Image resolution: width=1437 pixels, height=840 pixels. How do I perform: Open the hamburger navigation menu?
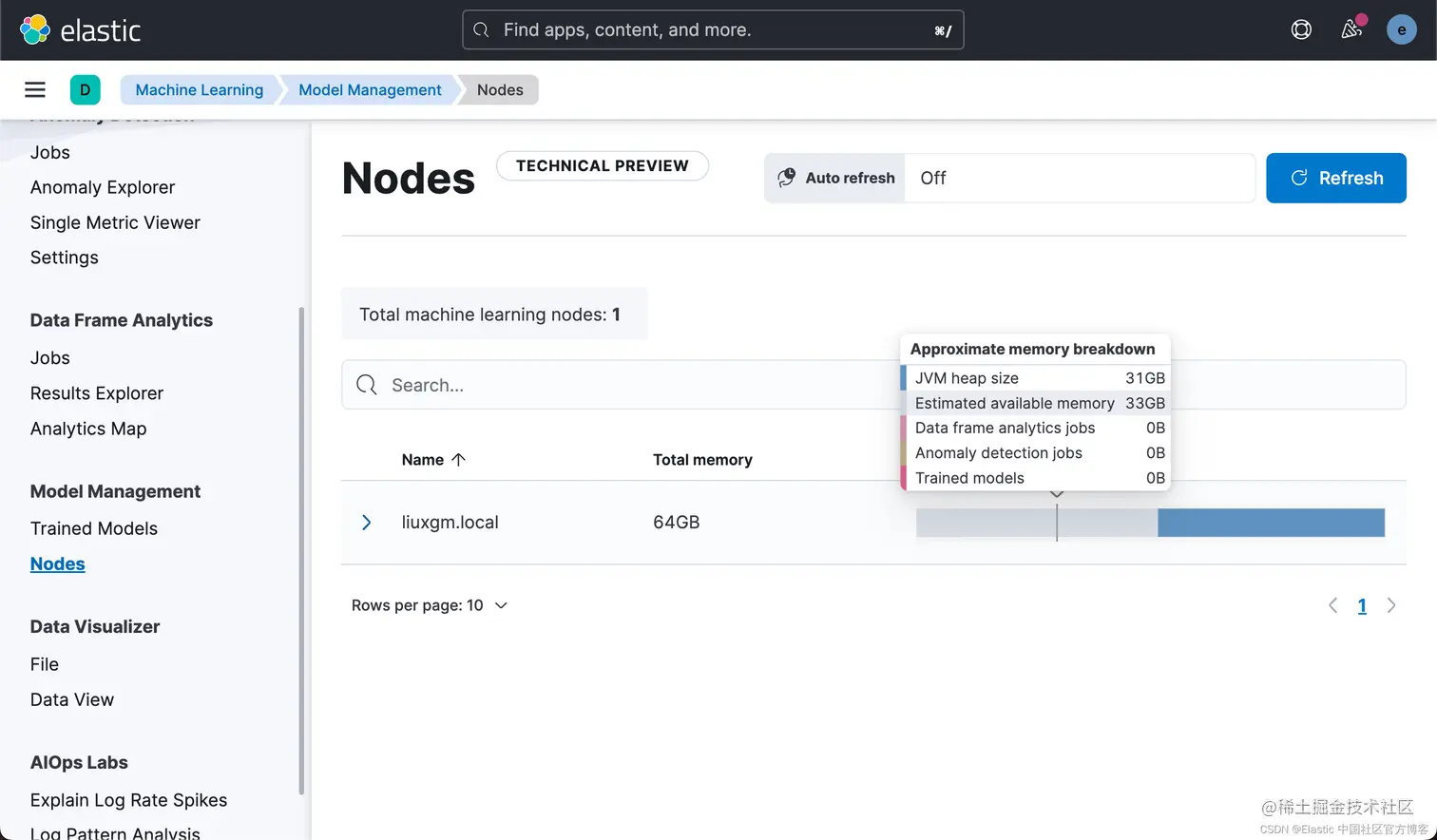pyautogui.click(x=35, y=89)
